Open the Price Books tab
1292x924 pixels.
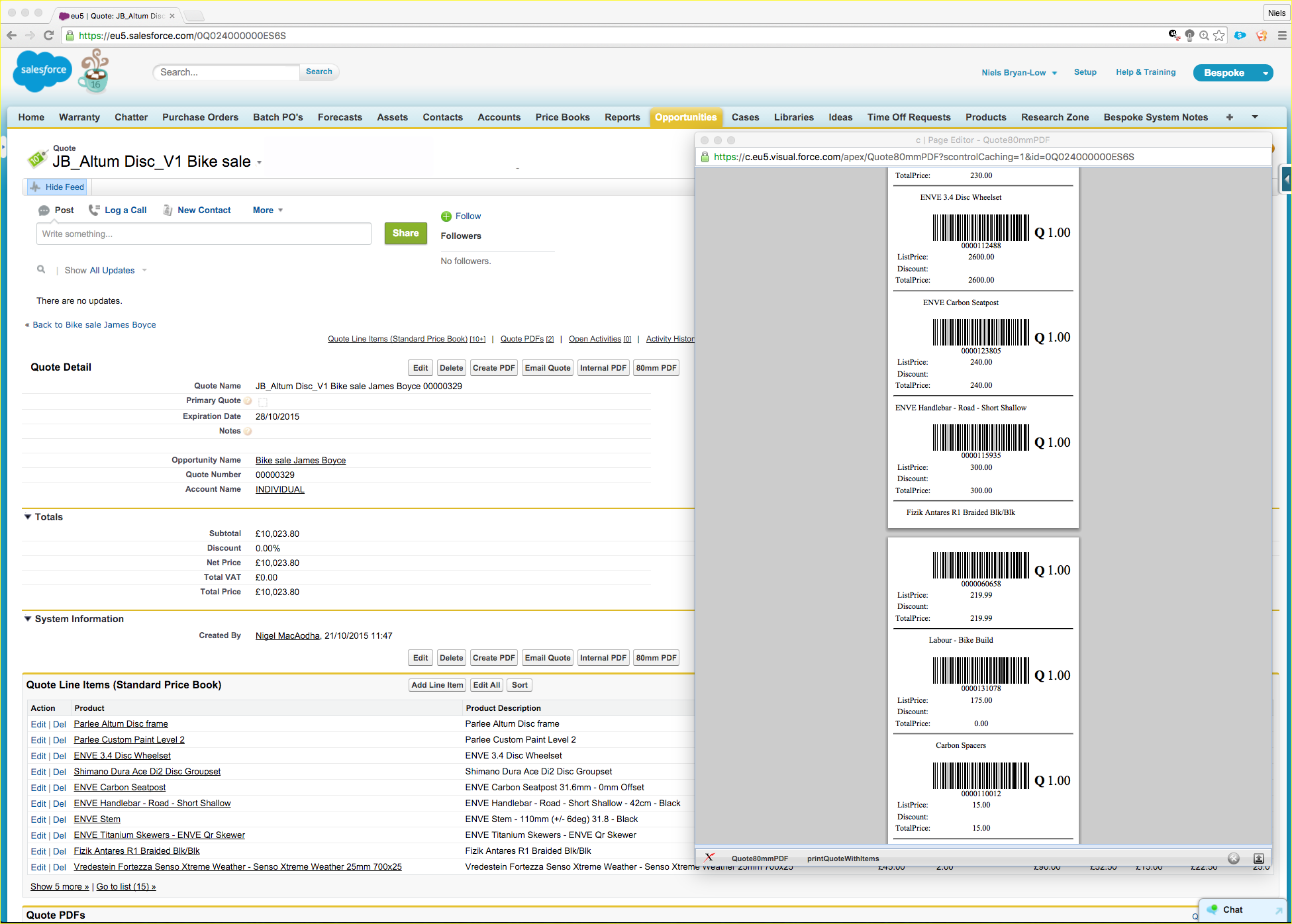point(562,117)
